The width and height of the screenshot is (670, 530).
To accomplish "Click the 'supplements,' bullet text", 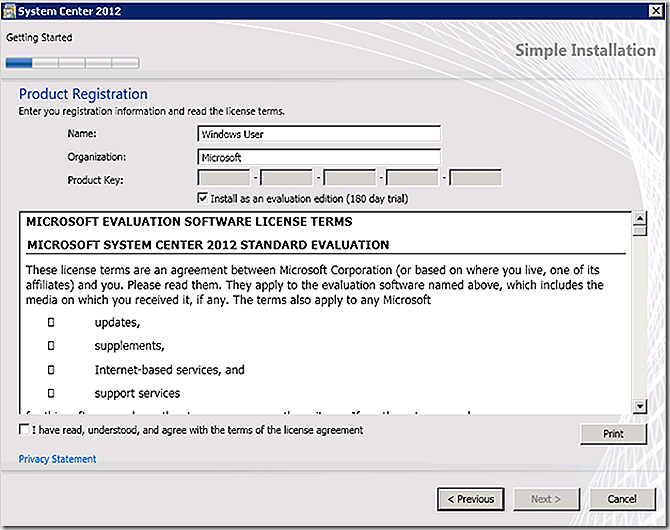I will pyautogui.click(x=129, y=345).
